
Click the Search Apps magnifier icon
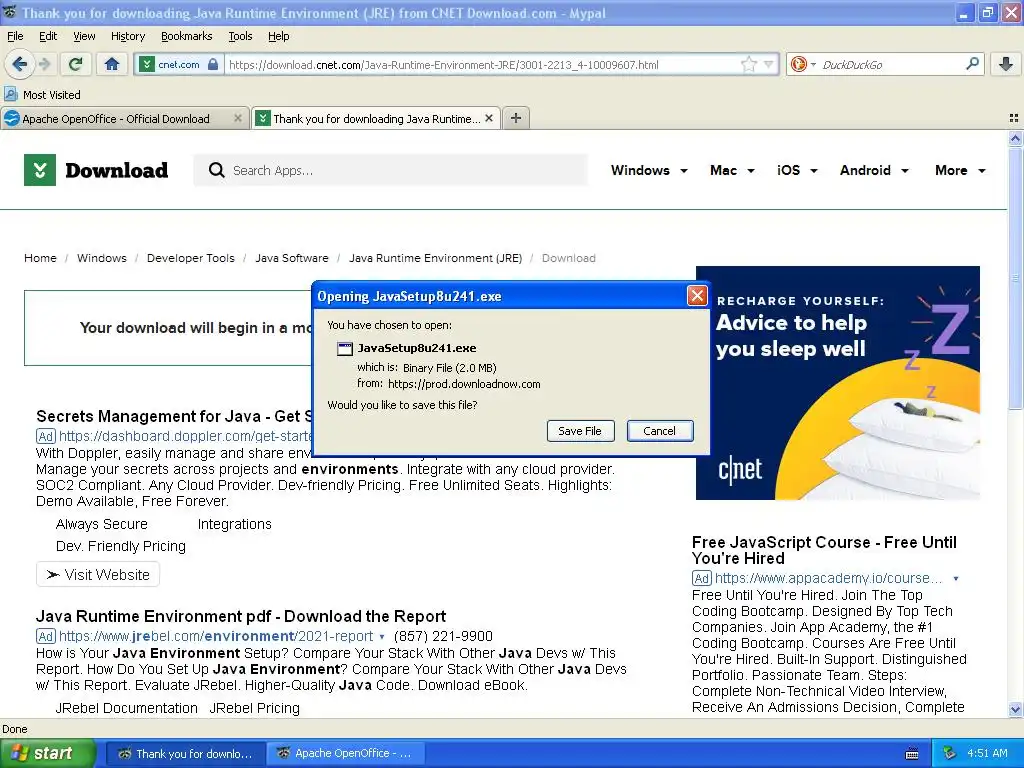pos(216,170)
